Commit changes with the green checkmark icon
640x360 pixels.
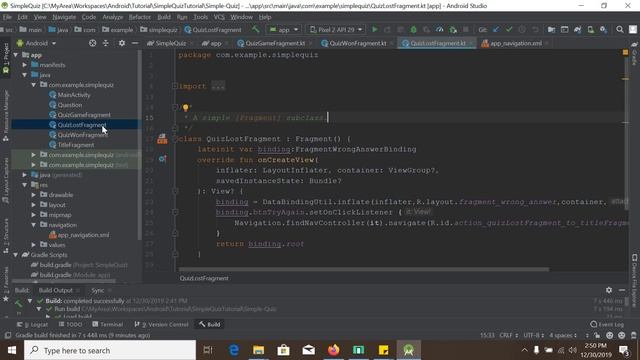coord(509,29)
